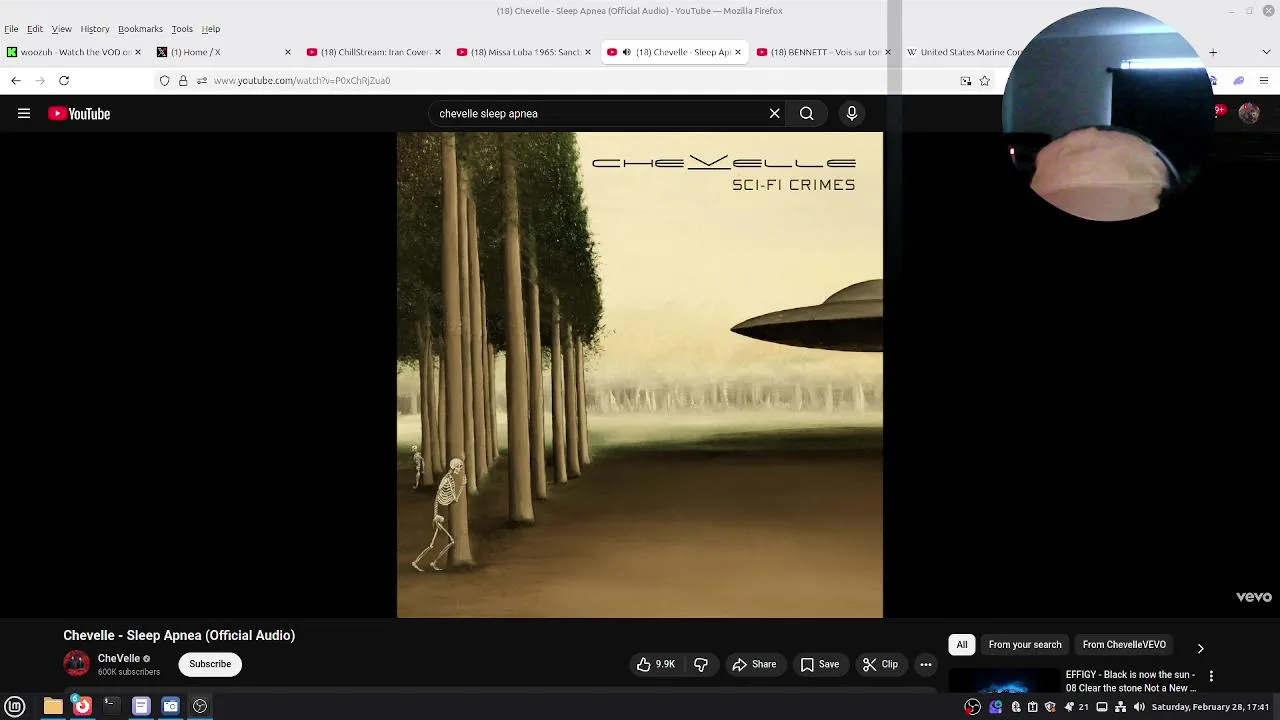Screen dimensions: 1280x720
Task: Open Linux Mint start menu
Action: [x=15, y=706]
